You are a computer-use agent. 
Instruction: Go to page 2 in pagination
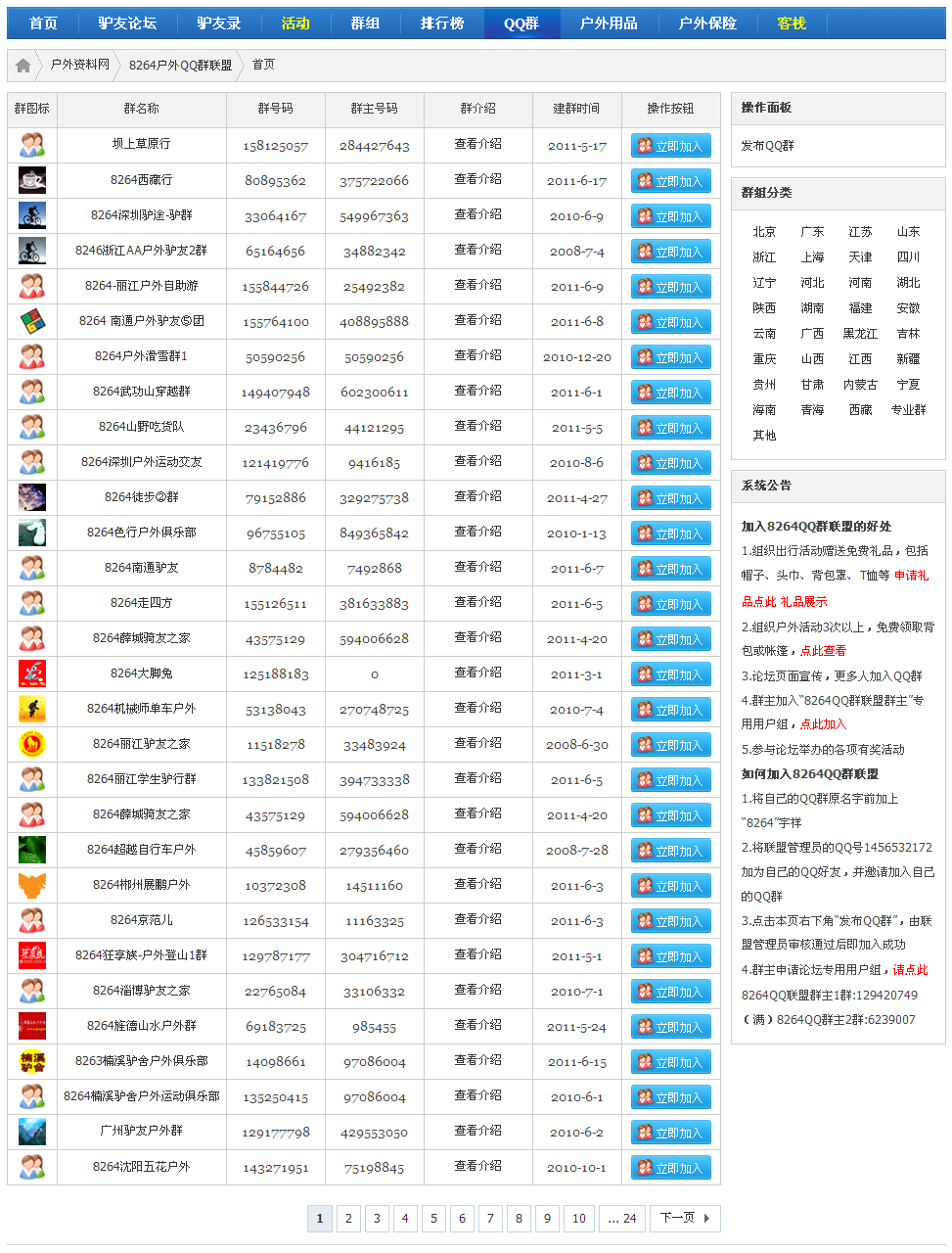[x=348, y=1218]
